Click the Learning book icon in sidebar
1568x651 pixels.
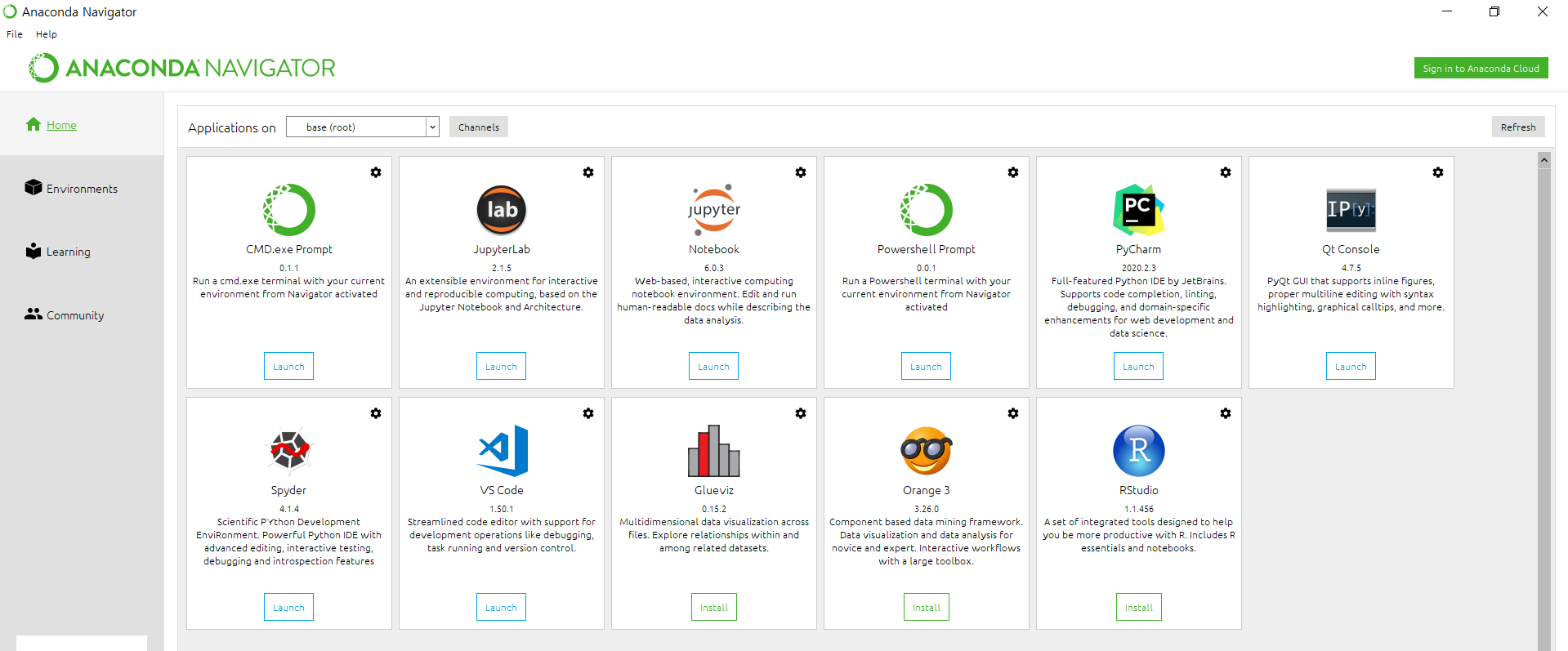pyautogui.click(x=34, y=251)
